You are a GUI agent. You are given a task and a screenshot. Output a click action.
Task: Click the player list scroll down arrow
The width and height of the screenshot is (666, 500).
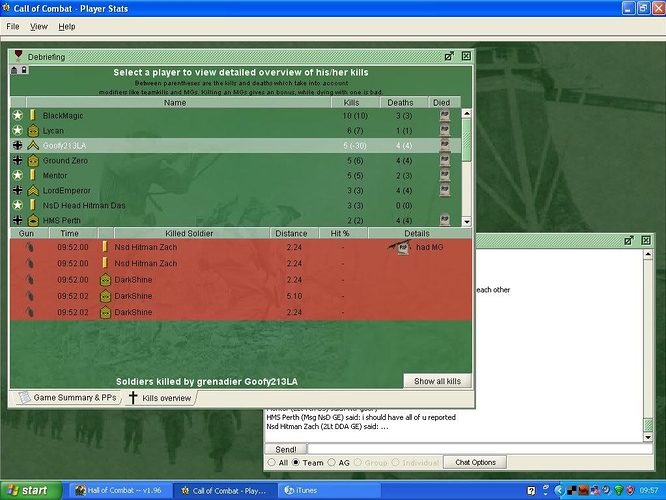coord(466,221)
